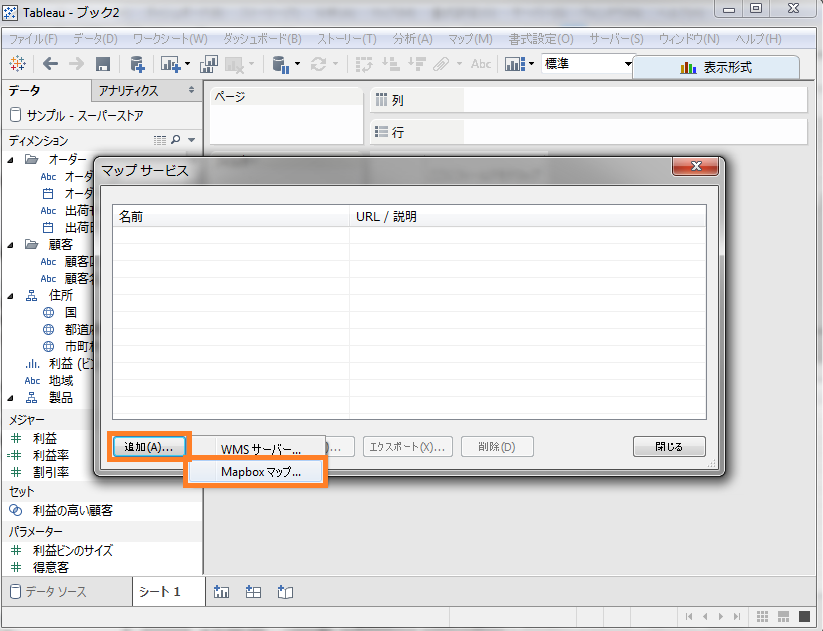Select the WMS サーバー... menu entry
Screen dimensions: 823x631
point(260,449)
